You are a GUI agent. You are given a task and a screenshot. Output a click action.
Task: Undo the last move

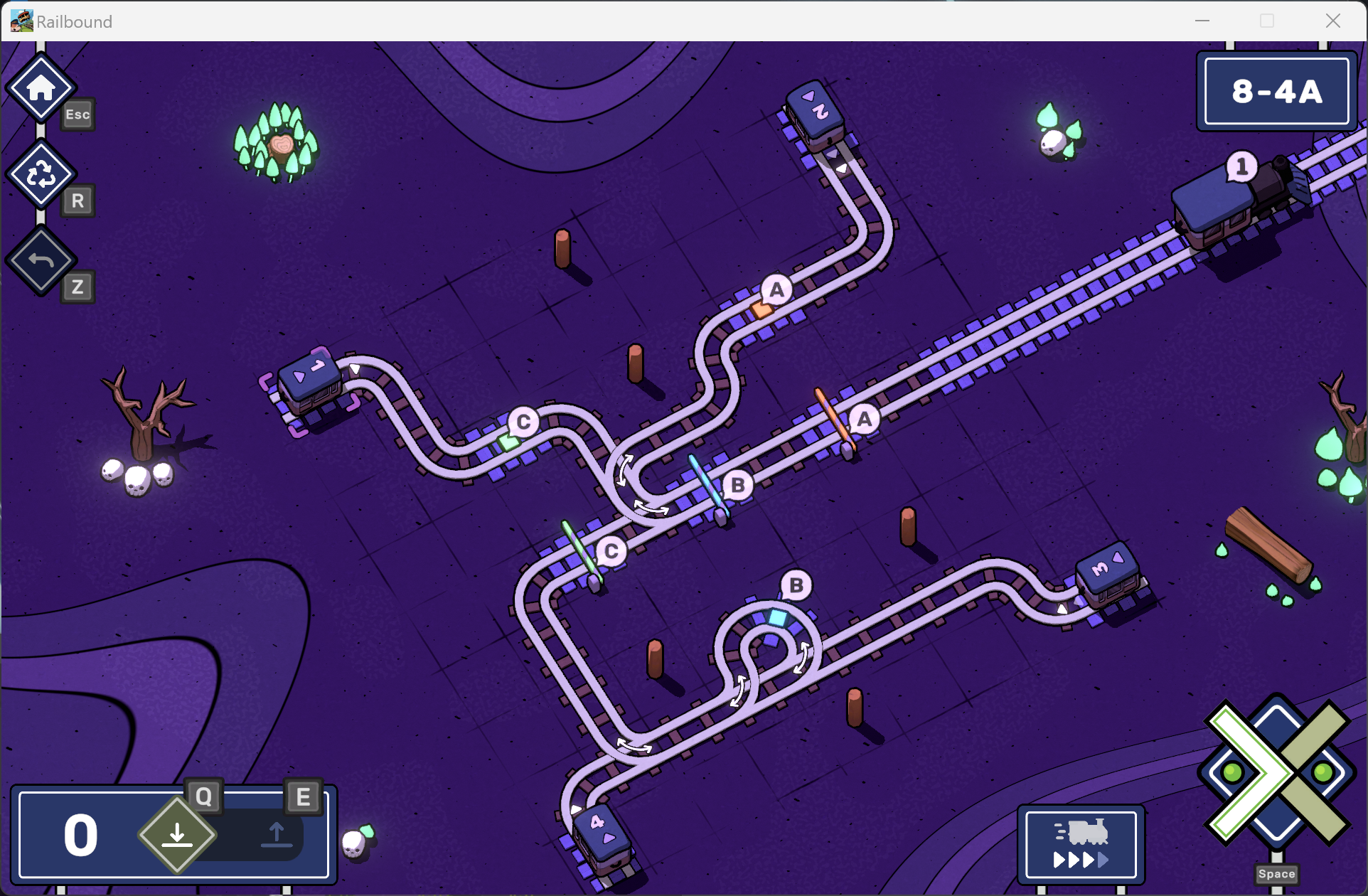(41, 260)
